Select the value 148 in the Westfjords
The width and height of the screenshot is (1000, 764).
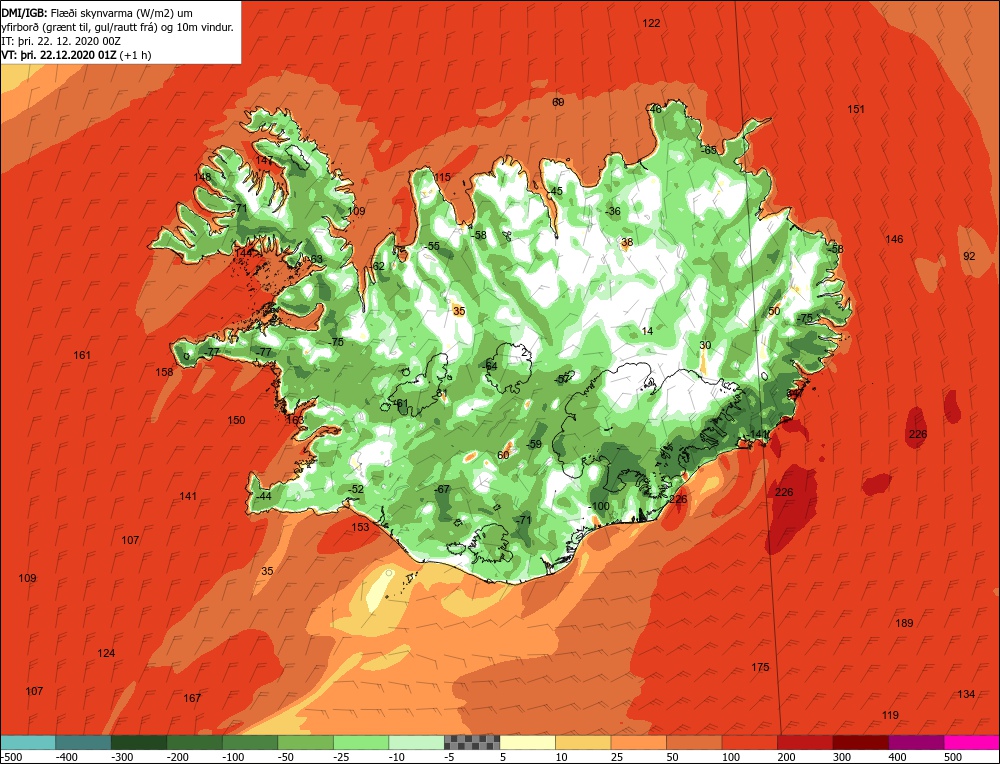(202, 177)
